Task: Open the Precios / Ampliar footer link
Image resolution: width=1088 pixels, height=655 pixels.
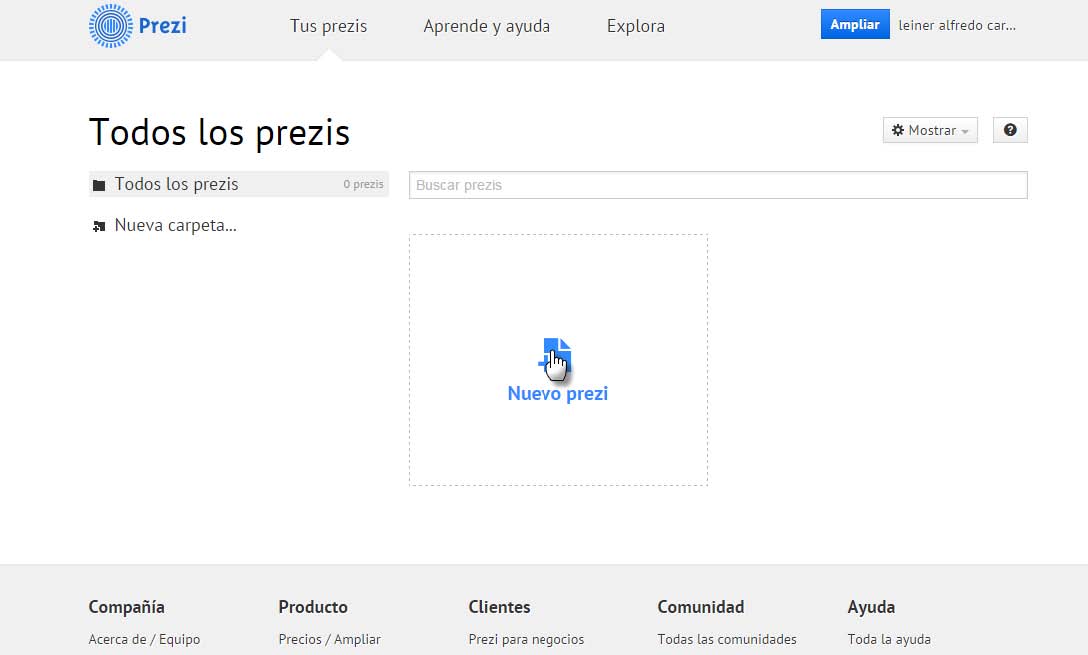Action: click(329, 639)
